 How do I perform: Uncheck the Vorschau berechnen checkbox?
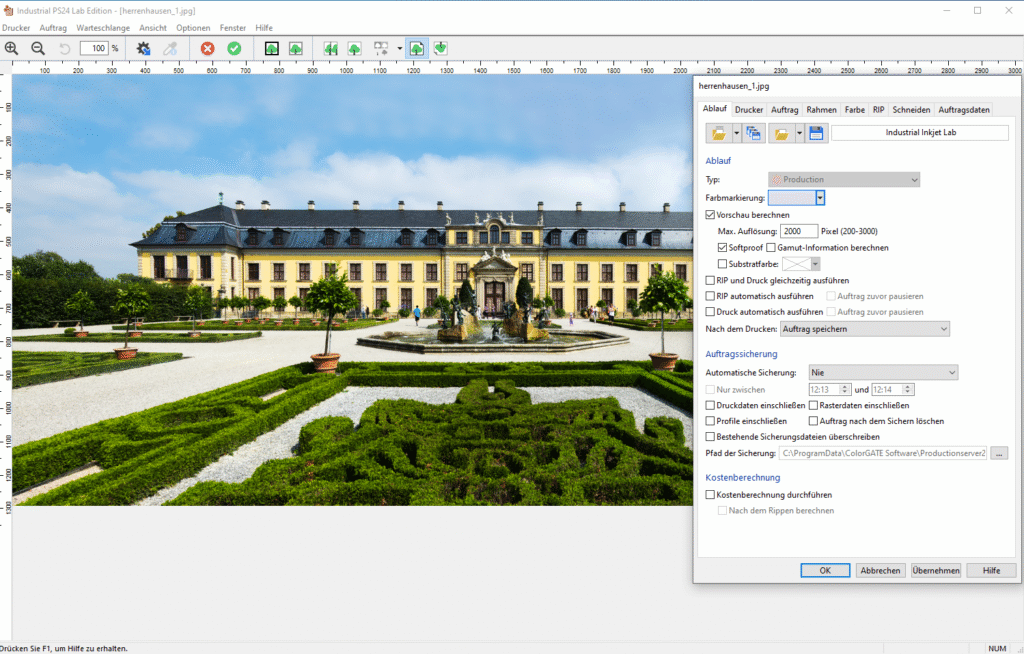(710, 215)
